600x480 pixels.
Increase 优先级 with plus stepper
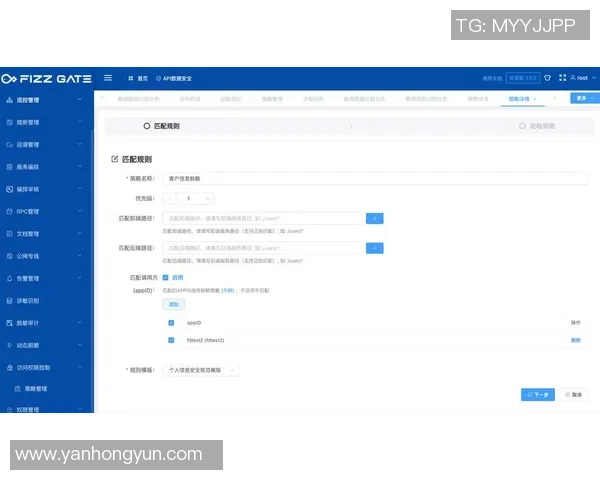[207, 198]
